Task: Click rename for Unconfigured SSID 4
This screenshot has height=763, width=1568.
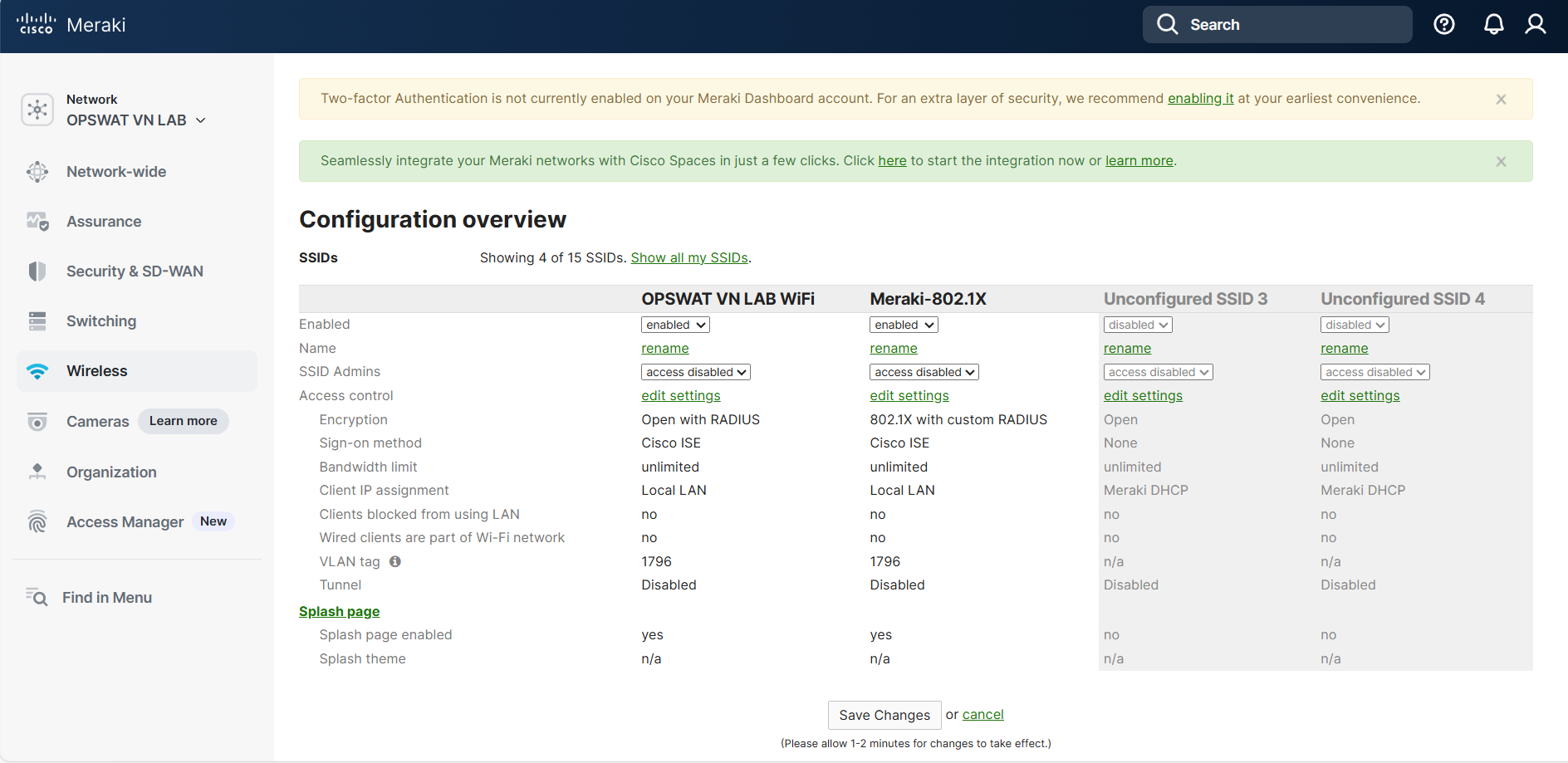Action: (x=1345, y=349)
